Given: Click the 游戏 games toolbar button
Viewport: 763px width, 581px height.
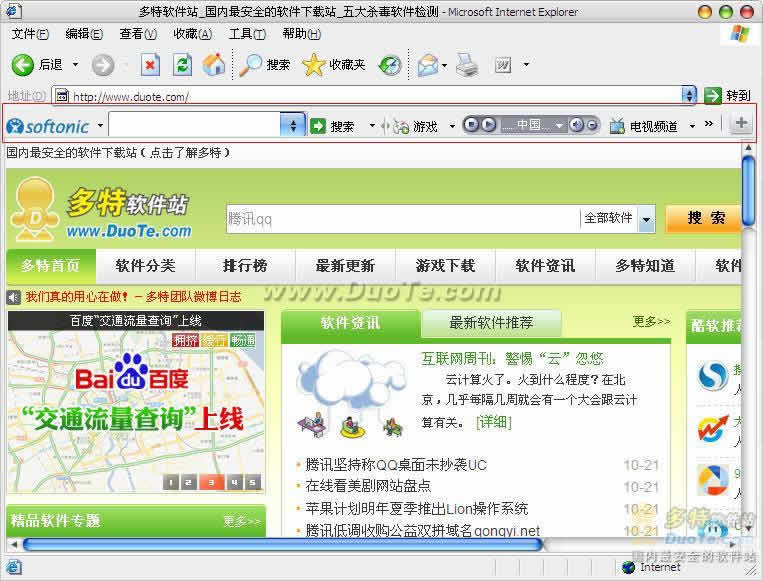Looking at the screenshot, I should click(x=415, y=127).
